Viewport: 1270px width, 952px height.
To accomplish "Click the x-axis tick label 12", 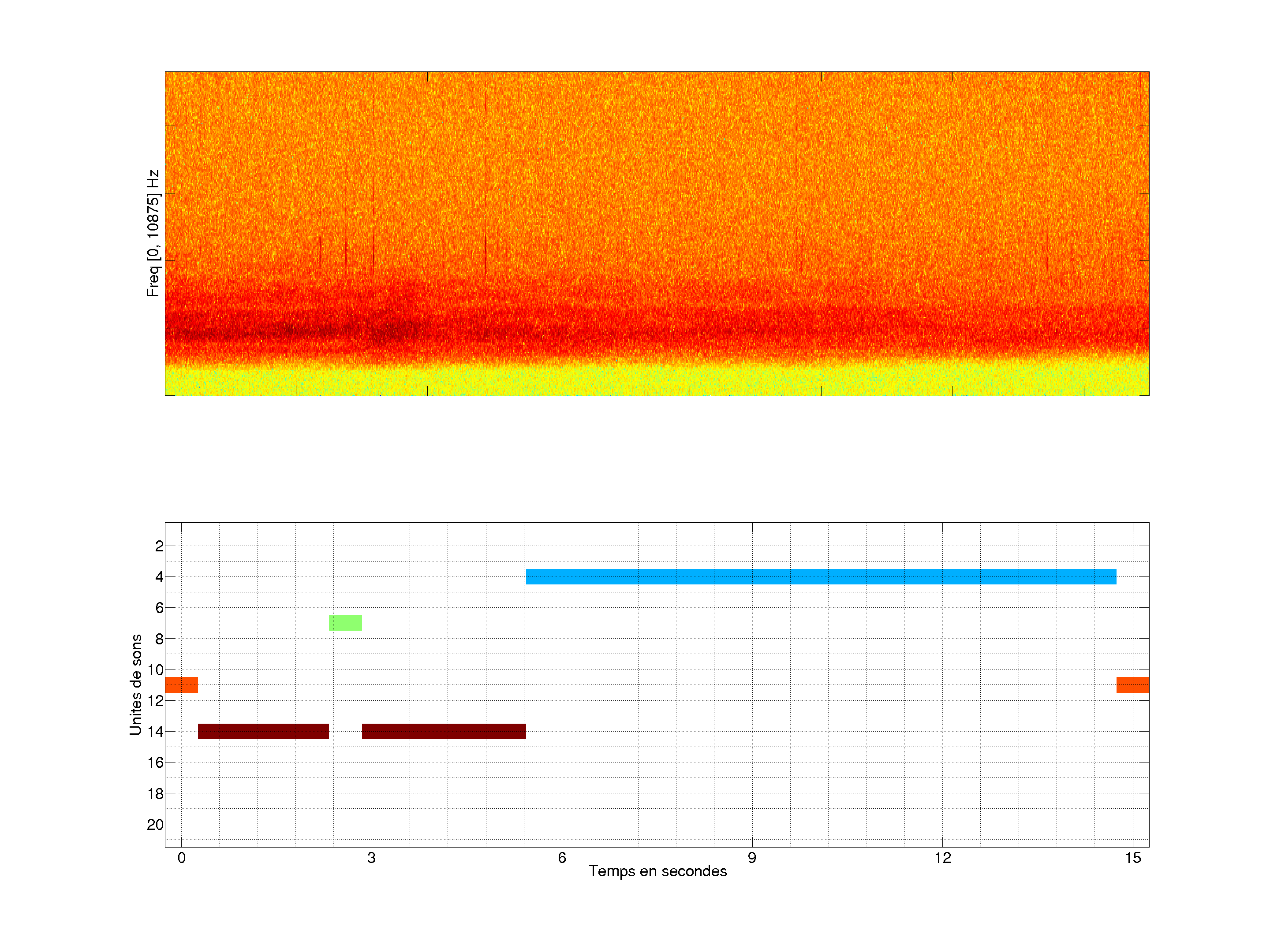I will coord(942,858).
